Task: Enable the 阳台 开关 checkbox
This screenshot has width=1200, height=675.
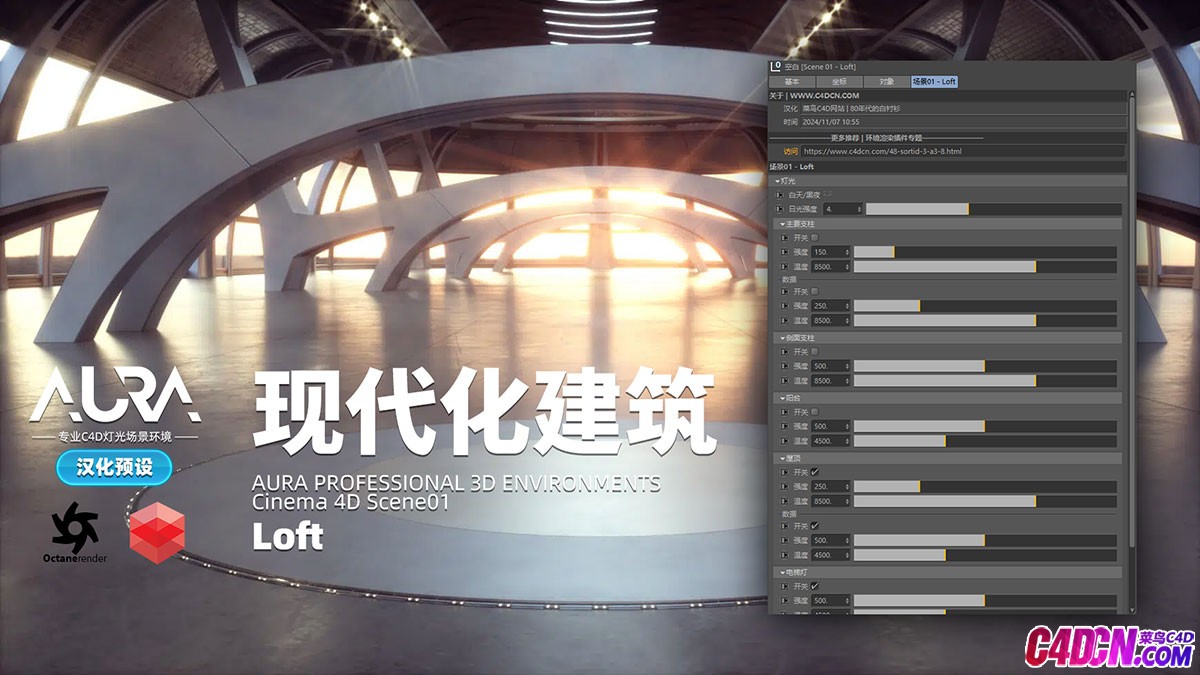Action: click(815, 412)
